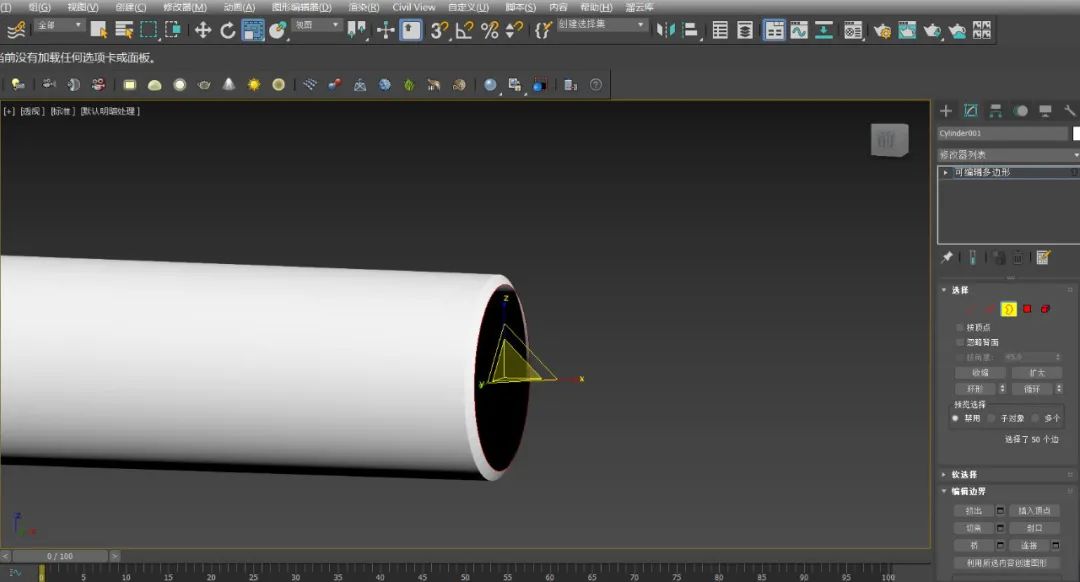Viewport: 1080px width, 582px height.
Task: Open the 修改器(M) menu
Action: click(185, 7)
